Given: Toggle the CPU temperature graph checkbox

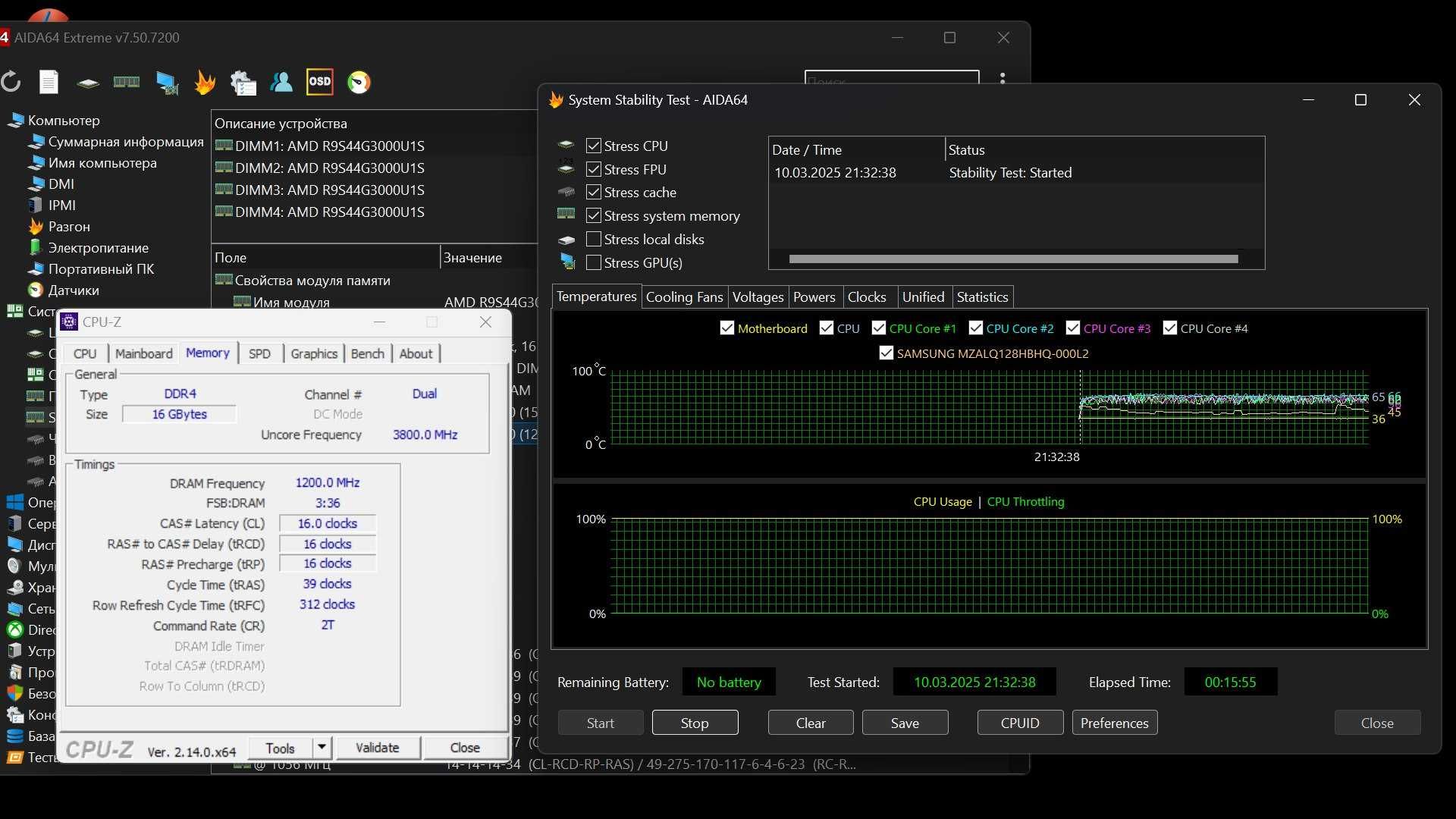Looking at the screenshot, I should 827,328.
